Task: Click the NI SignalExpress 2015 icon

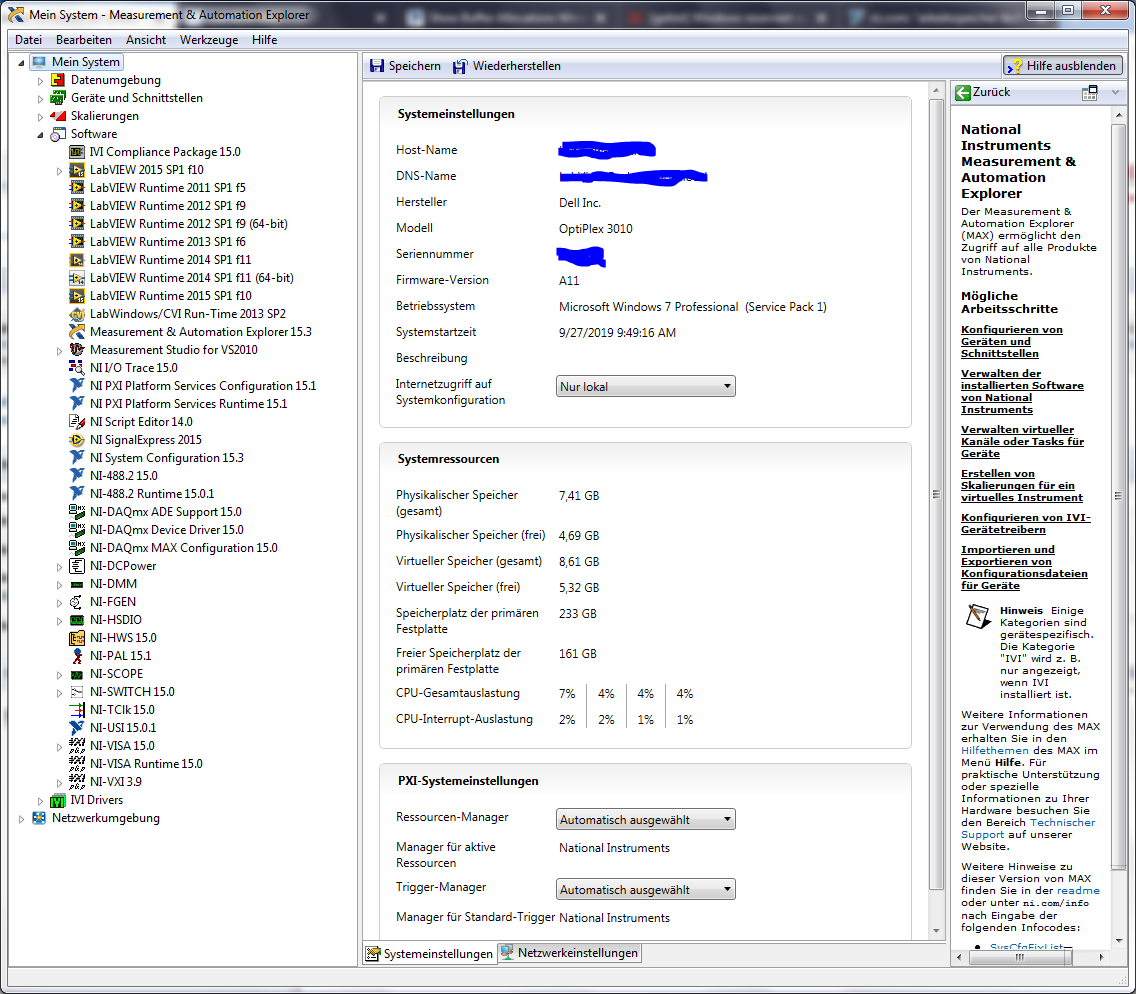Action: point(77,440)
